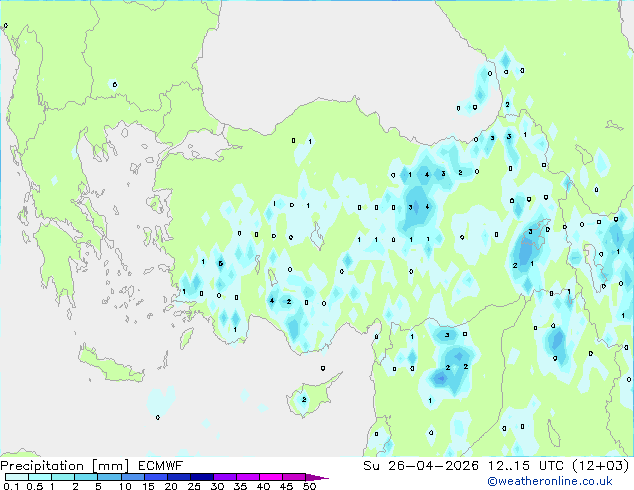Click the 2–5 mm legend color swatch
The width and height of the screenshot is (634, 490).
pyautogui.click(x=86, y=477)
